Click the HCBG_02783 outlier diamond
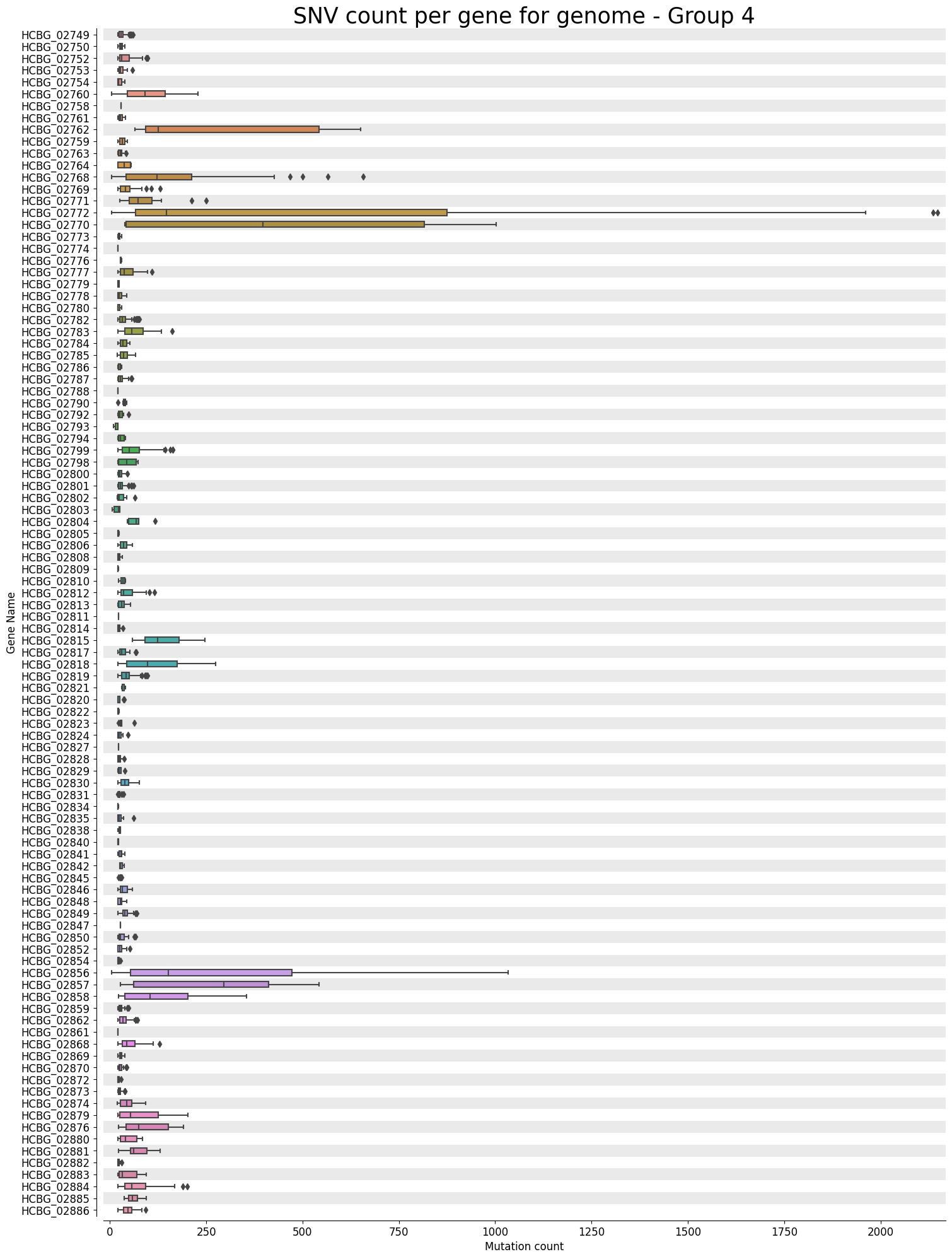Screen dimensions: 952x1259 point(172,332)
